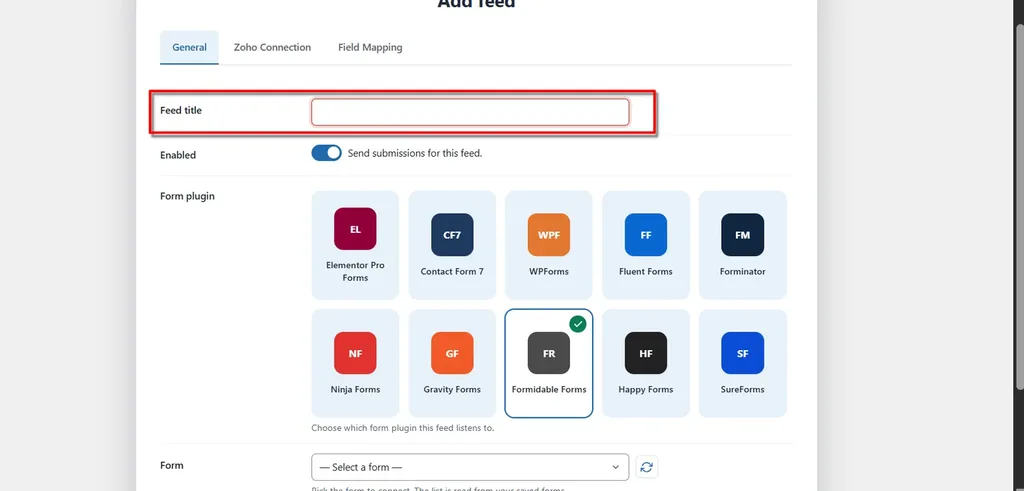Image resolution: width=1024 pixels, height=491 pixels.
Task: Click the 'SureForms' card label
Action: point(743,390)
